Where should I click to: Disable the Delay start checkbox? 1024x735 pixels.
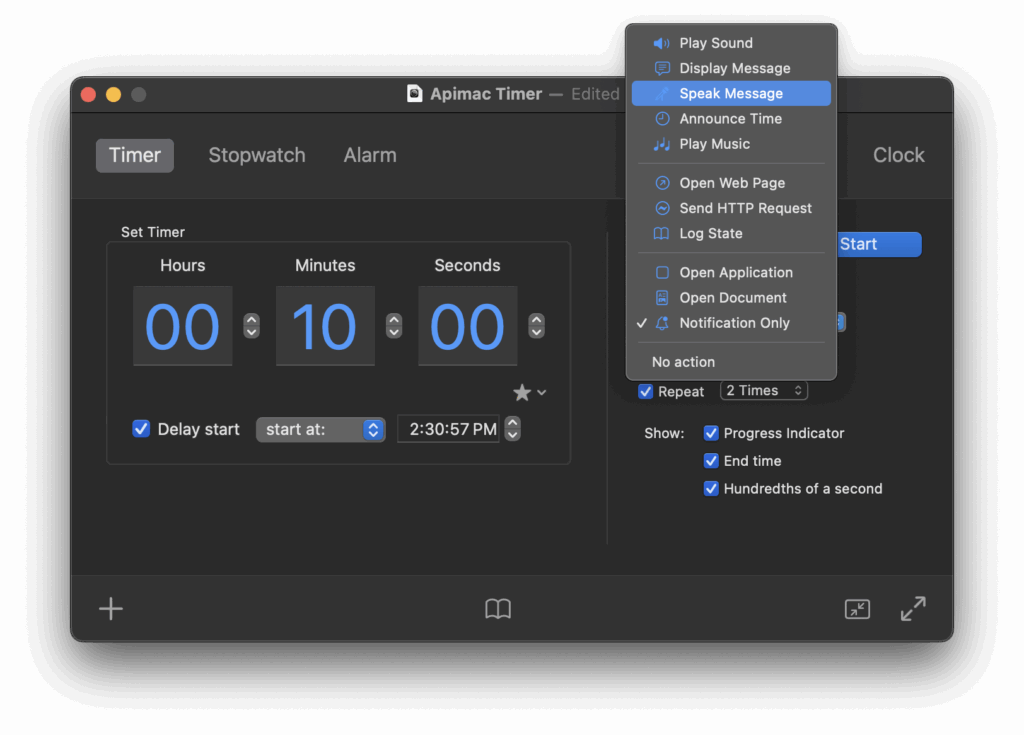[141, 429]
